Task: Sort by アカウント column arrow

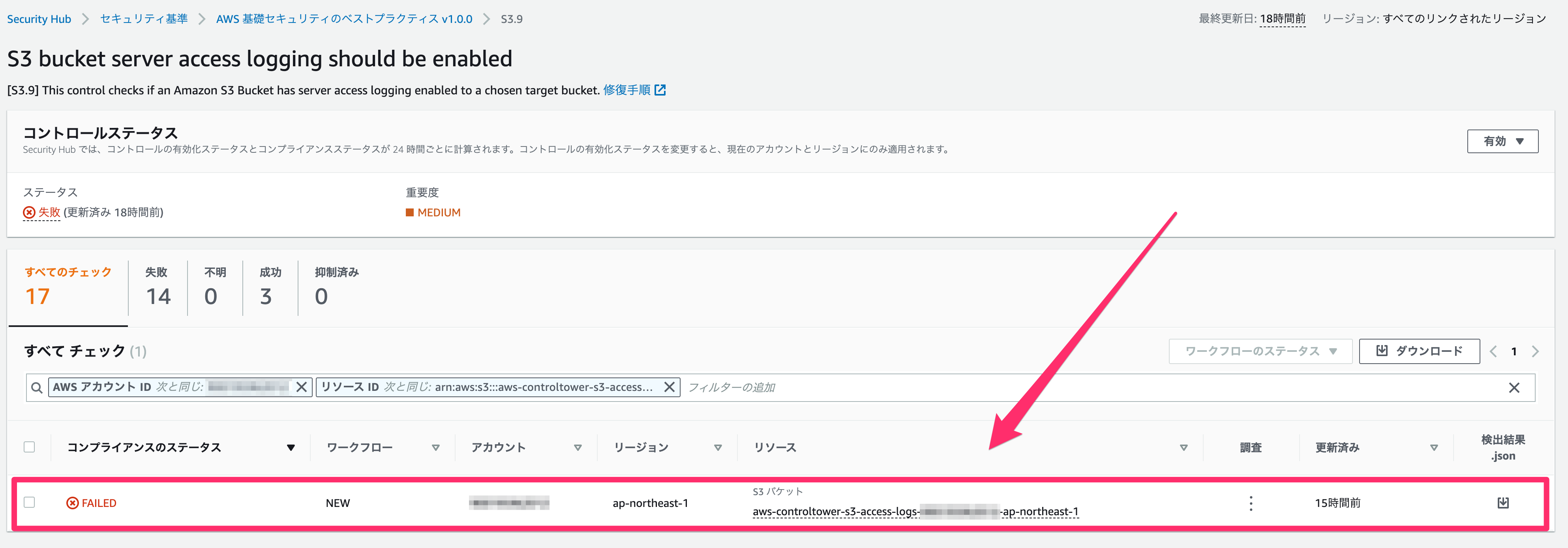Action: (x=578, y=448)
